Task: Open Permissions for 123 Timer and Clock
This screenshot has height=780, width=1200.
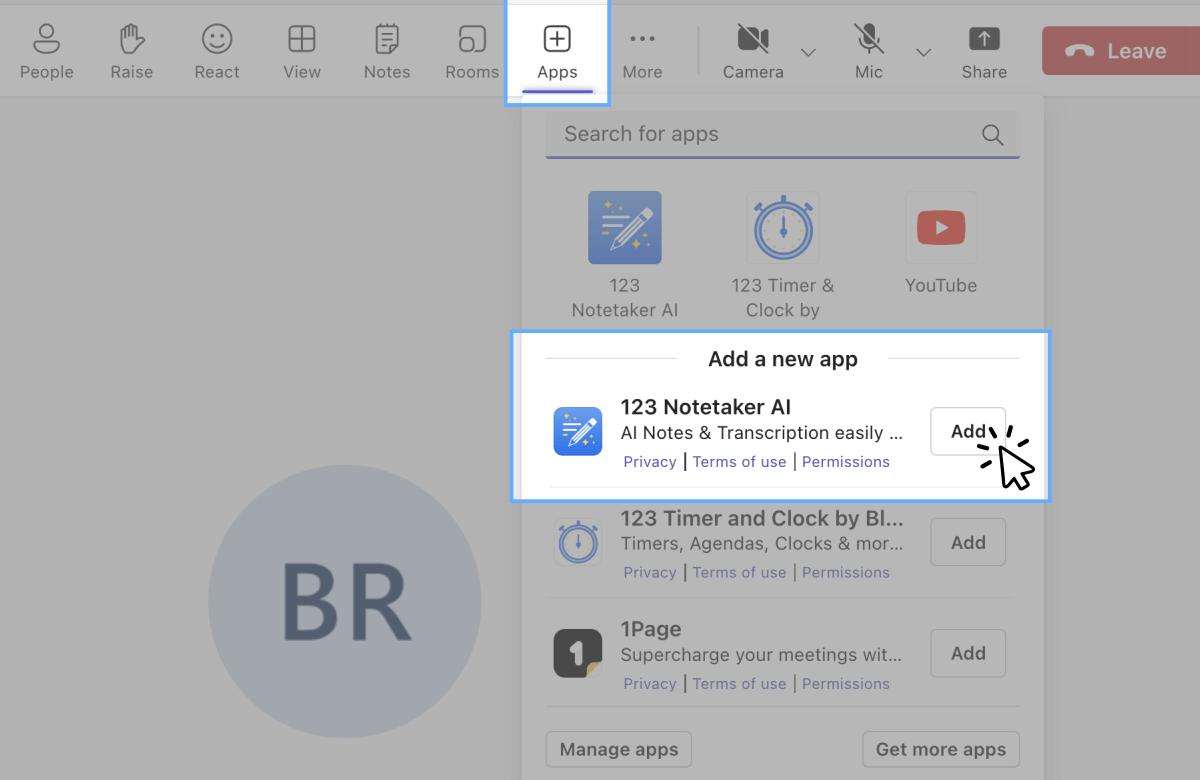Action: [x=846, y=573]
